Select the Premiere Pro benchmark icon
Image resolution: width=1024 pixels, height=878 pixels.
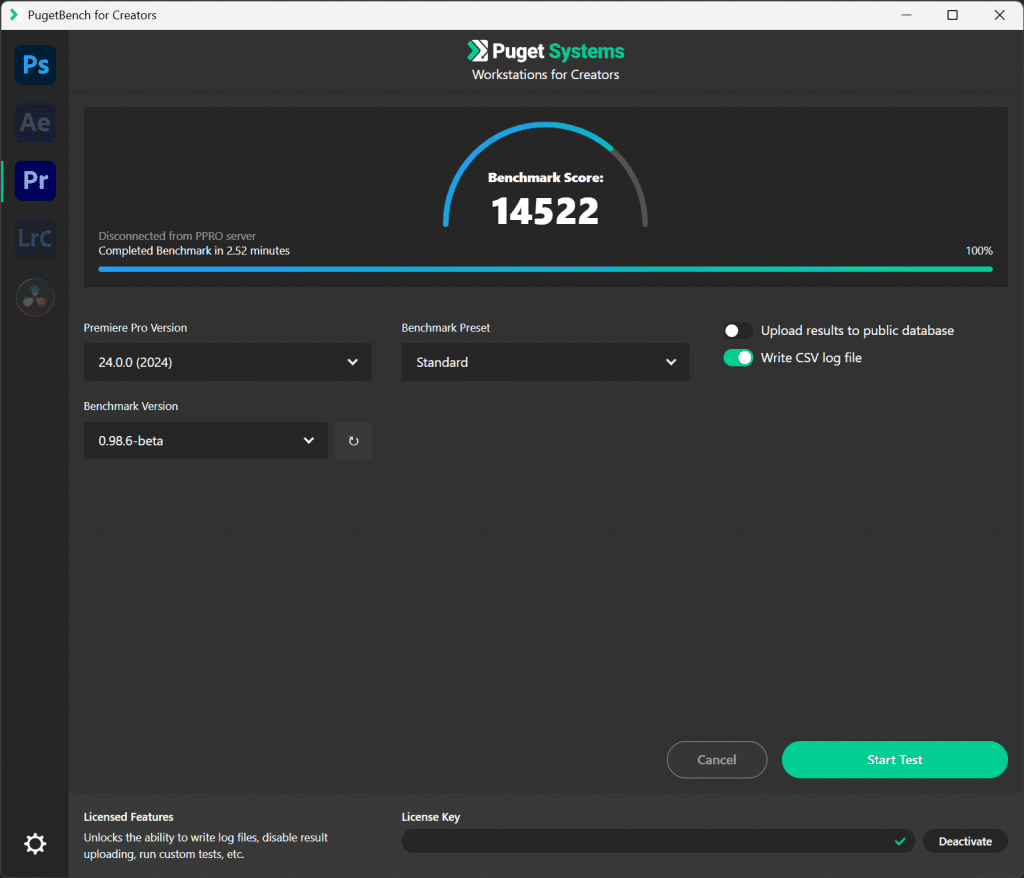pyautogui.click(x=36, y=181)
